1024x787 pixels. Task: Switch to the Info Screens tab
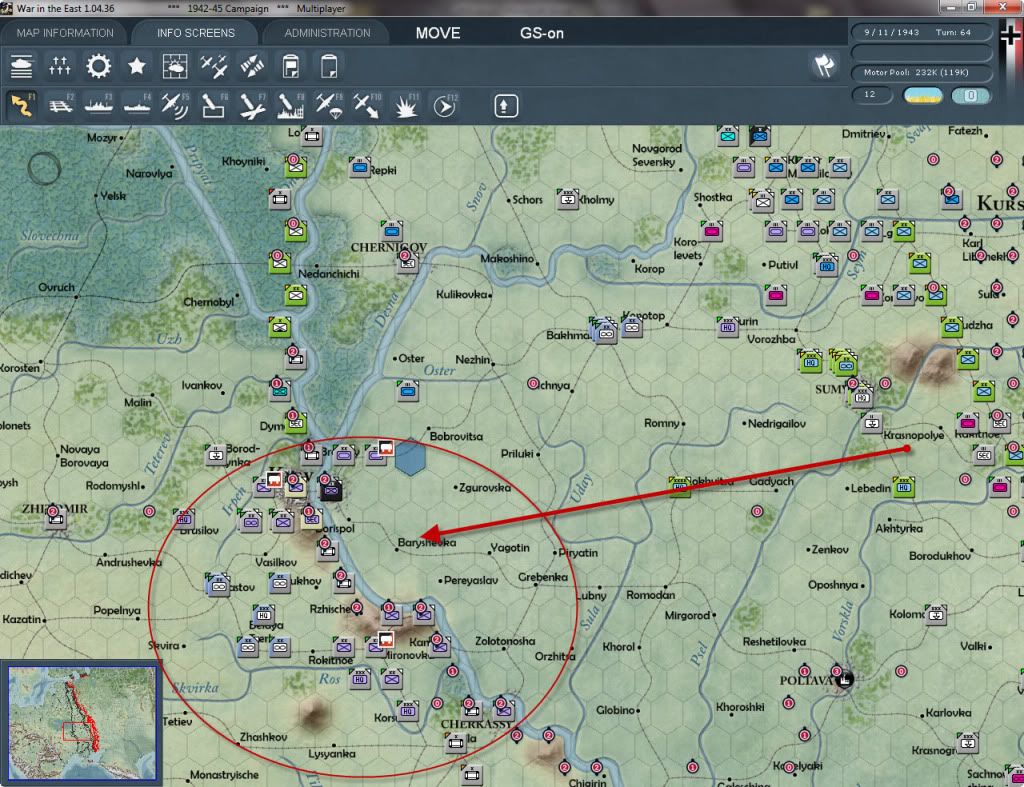[x=195, y=33]
